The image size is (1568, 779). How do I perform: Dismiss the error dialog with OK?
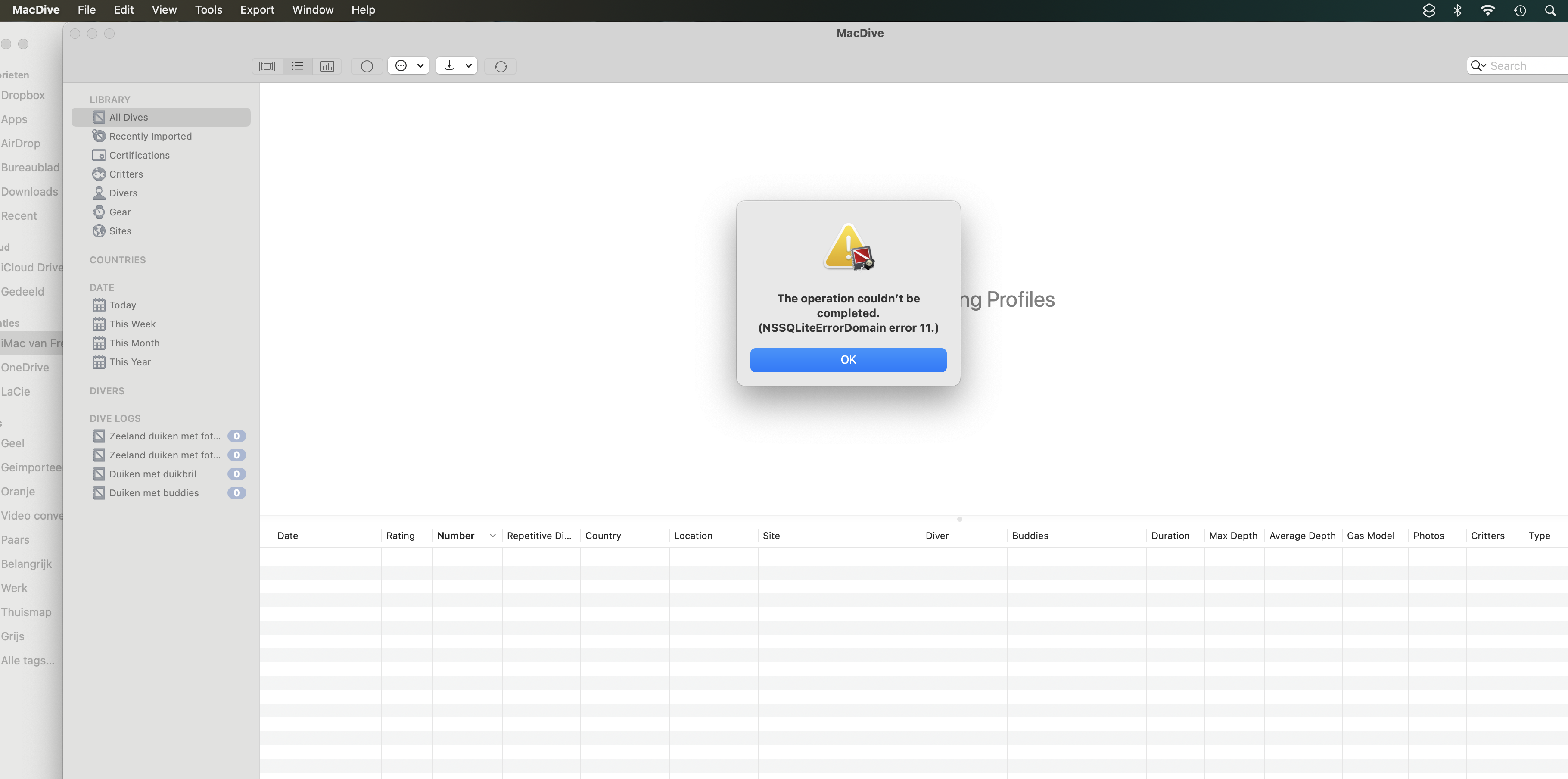[848, 360]
